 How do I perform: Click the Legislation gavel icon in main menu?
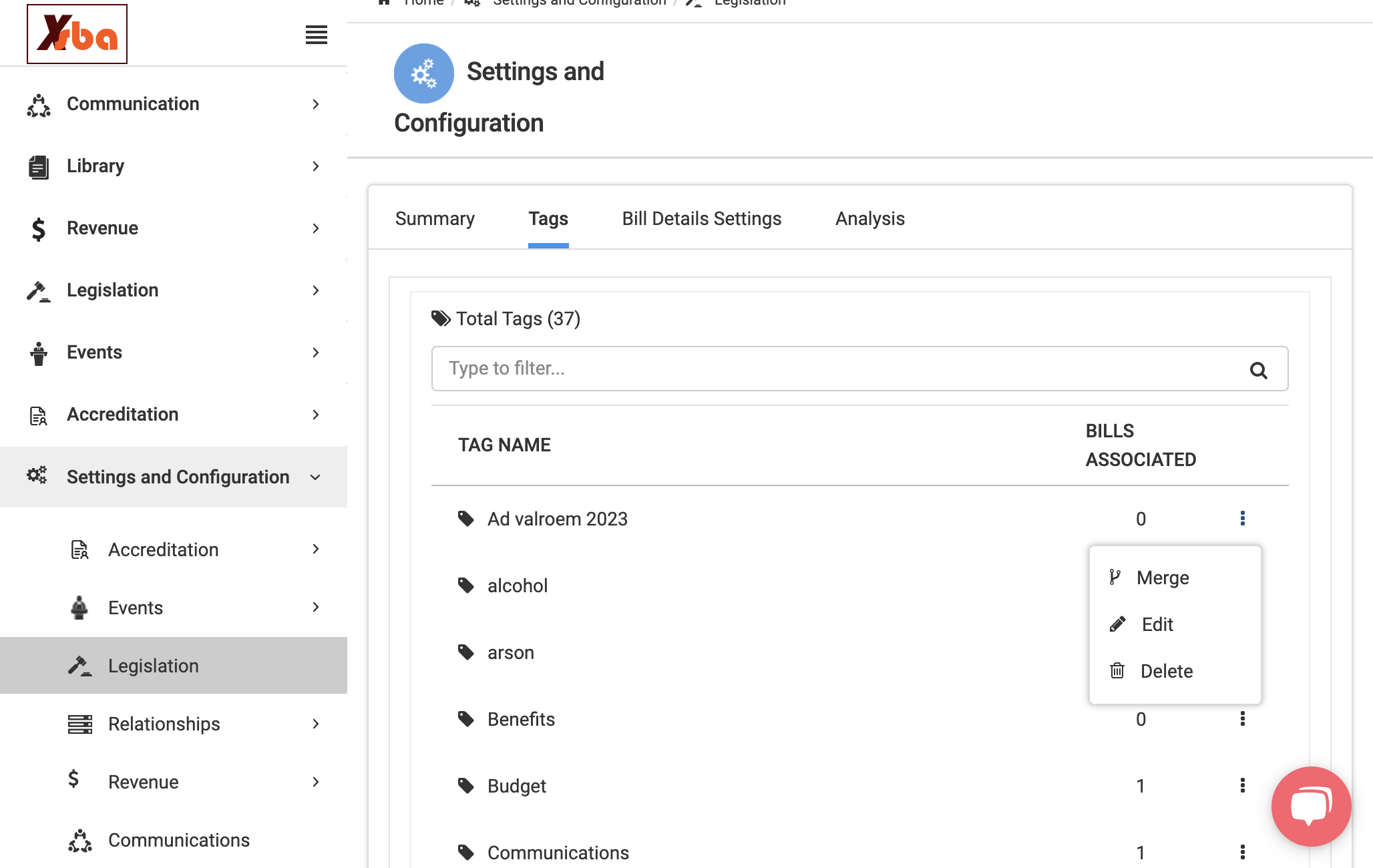[x=39, y=291]
